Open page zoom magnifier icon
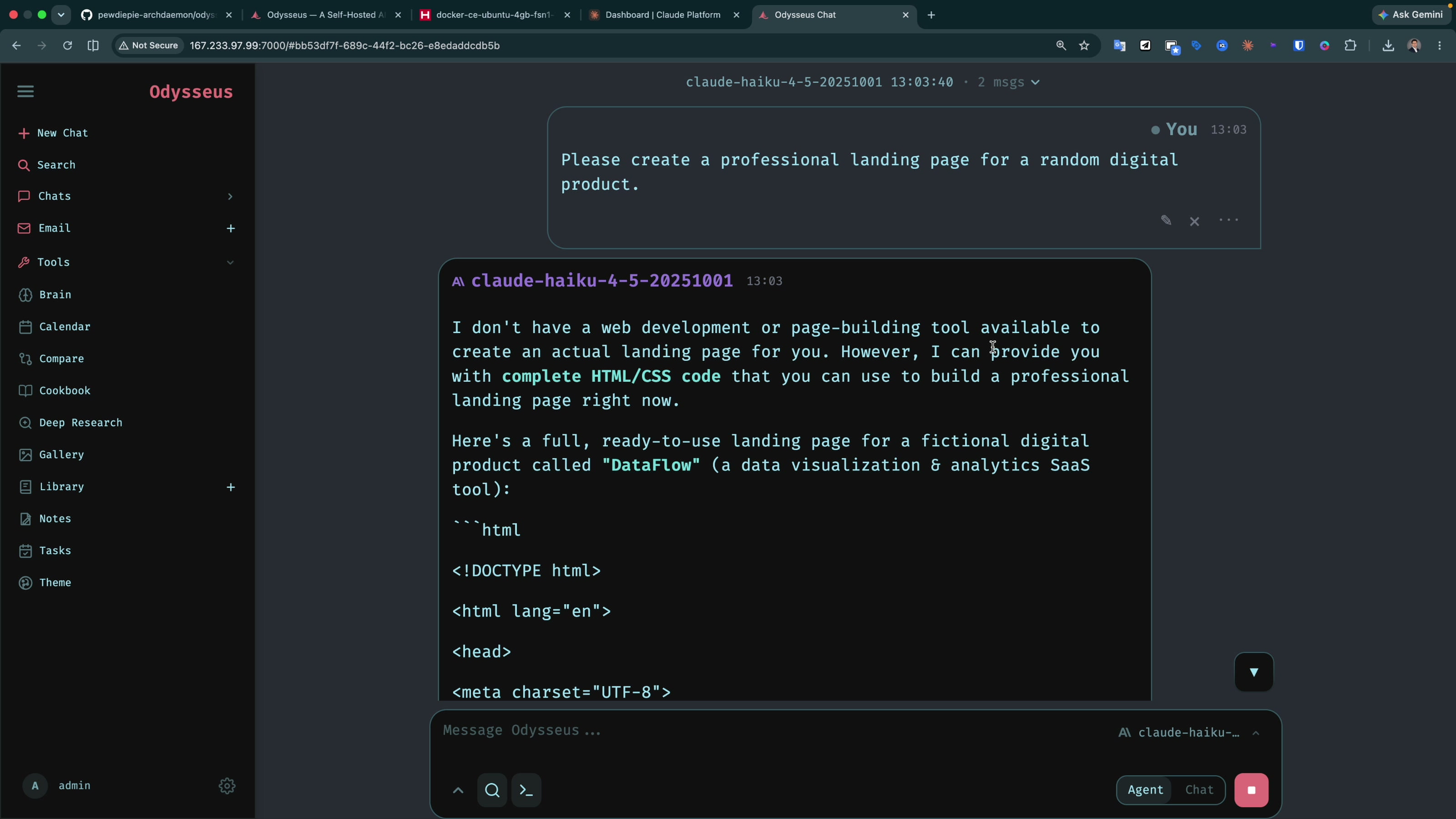Viewport: 1456px width, 819px height. coord(1061,45)
